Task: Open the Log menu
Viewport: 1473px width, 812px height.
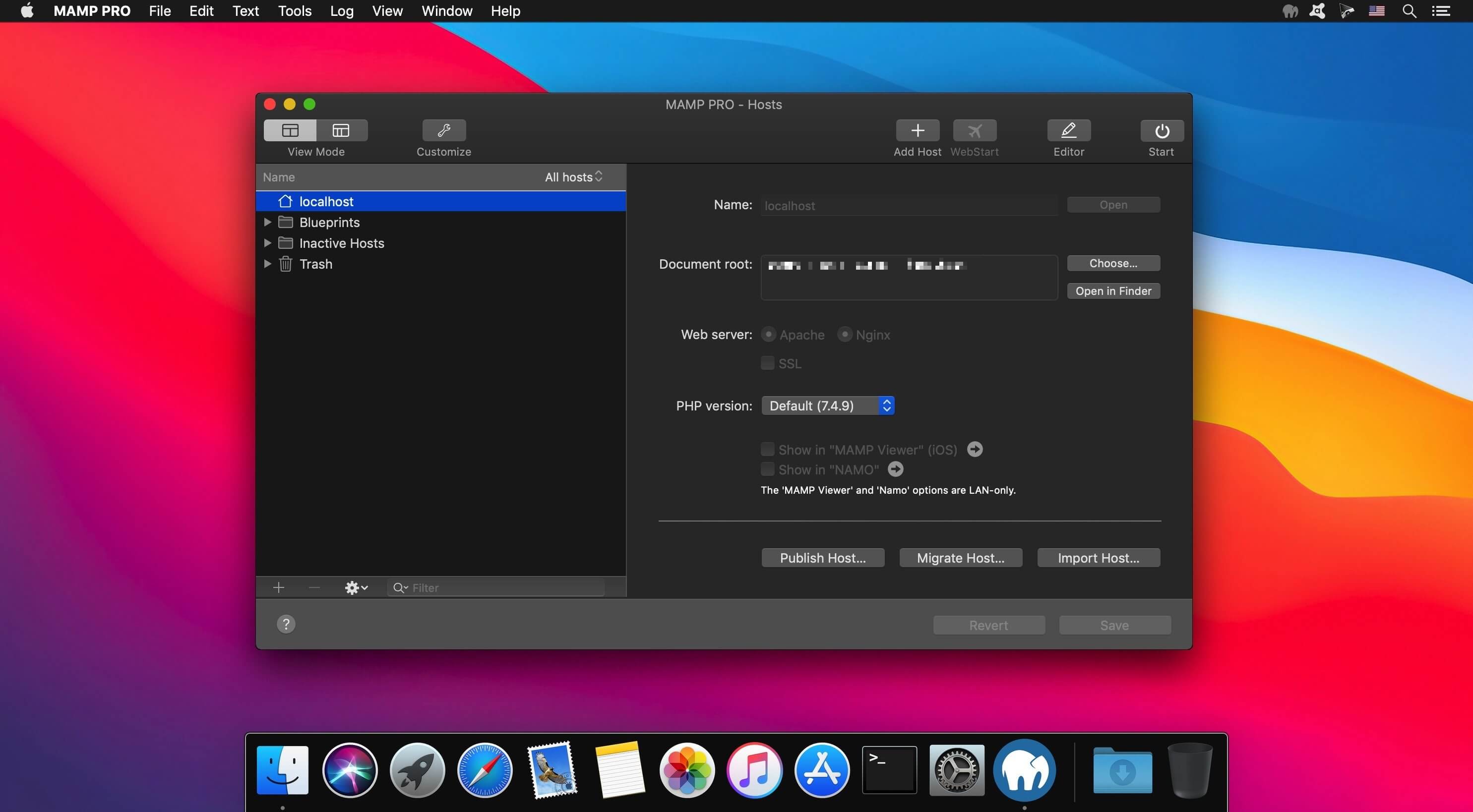Action: (341, 11)
